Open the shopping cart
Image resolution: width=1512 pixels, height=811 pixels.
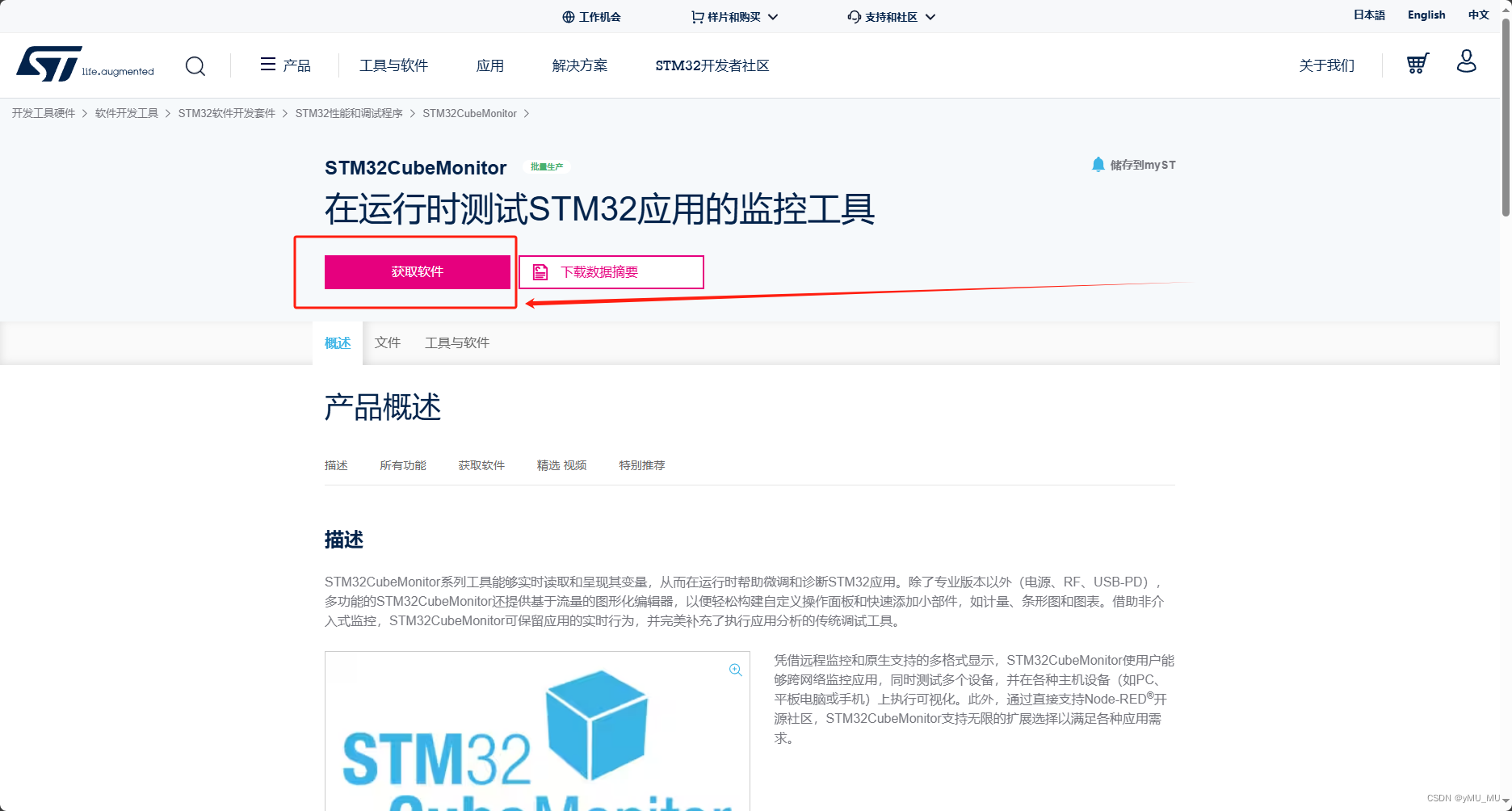1416,63
